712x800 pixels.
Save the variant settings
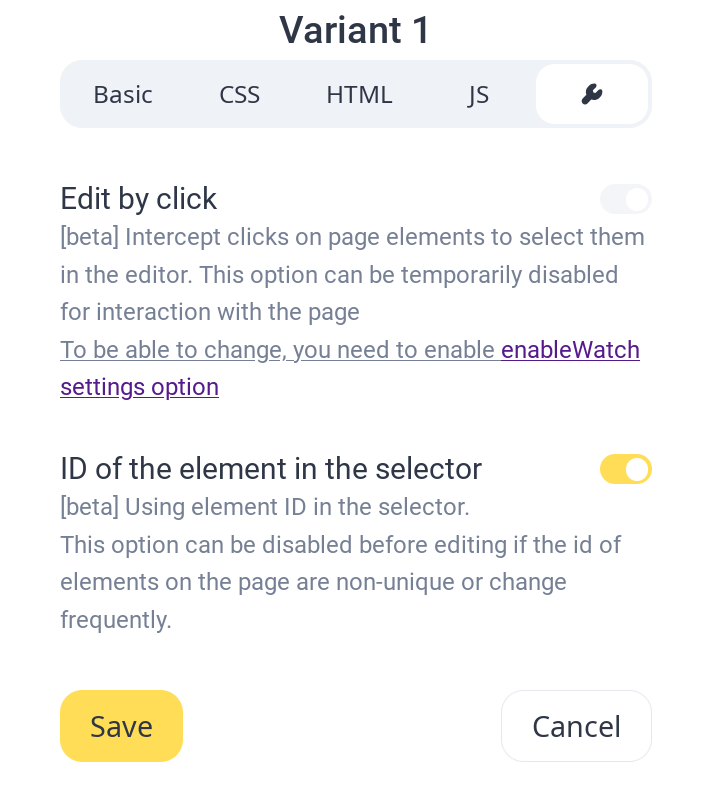pyautogui.click(x=121, y=726)
